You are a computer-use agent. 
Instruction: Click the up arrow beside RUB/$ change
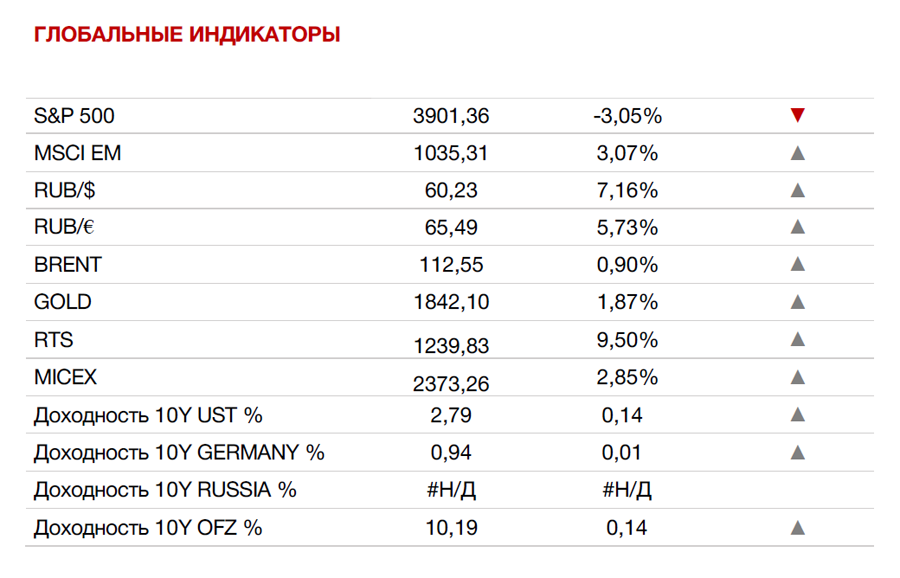pyautogui.click(x=797, y=190)
